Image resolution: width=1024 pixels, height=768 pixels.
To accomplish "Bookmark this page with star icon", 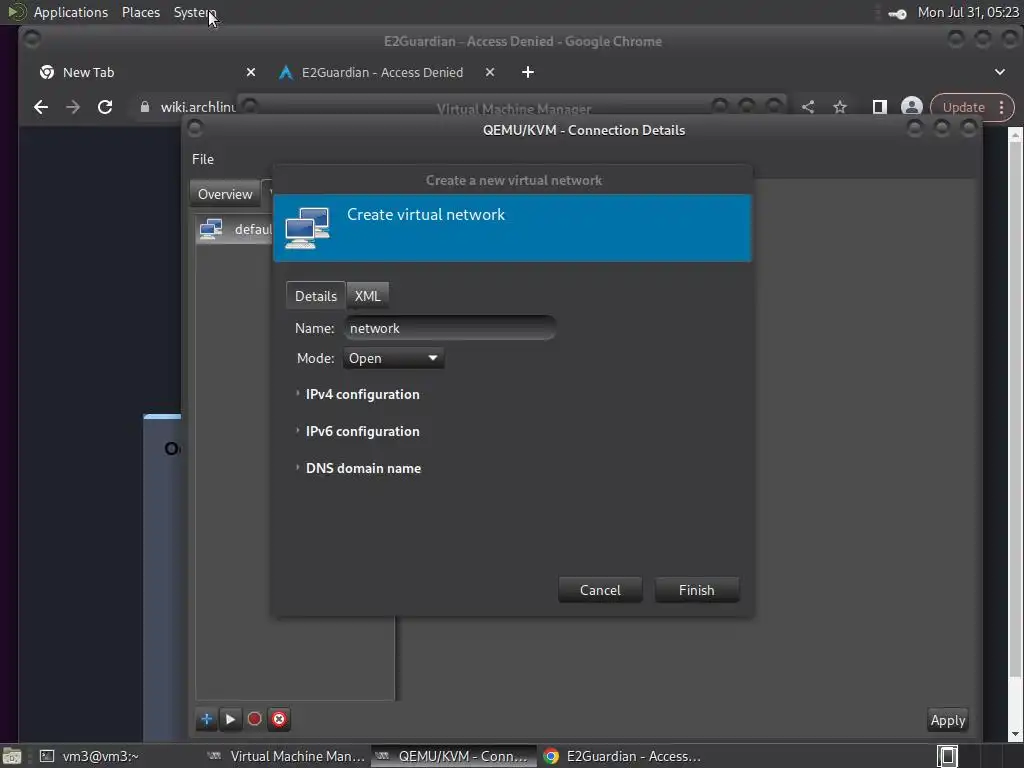I will (840, 107).
